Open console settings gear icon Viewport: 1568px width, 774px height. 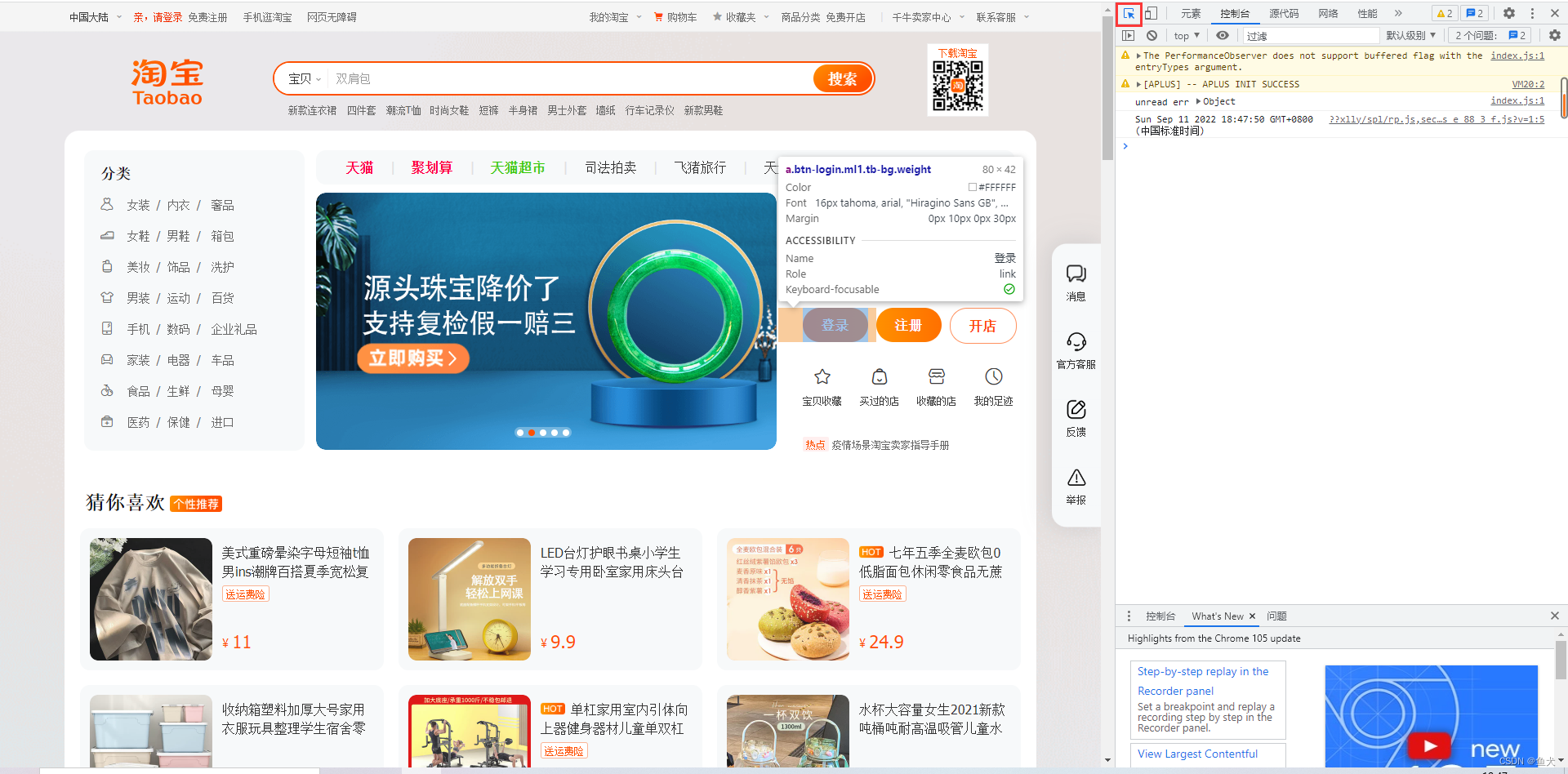pyautogui.click(x=1555, y=35)
